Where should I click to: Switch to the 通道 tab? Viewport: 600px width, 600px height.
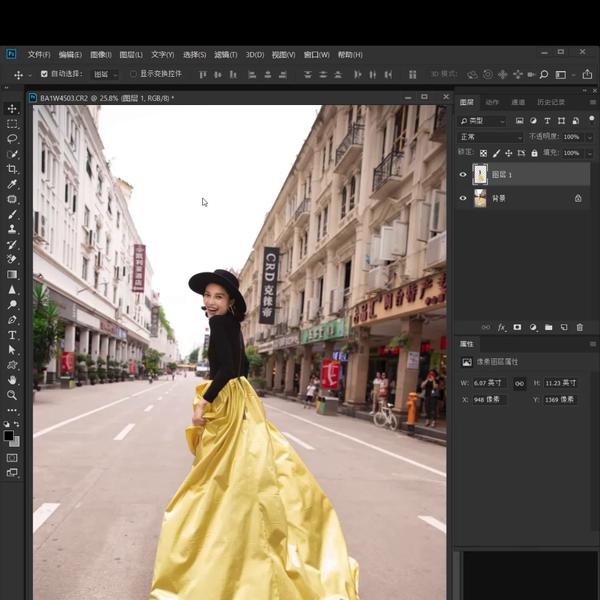pos(518,102)
